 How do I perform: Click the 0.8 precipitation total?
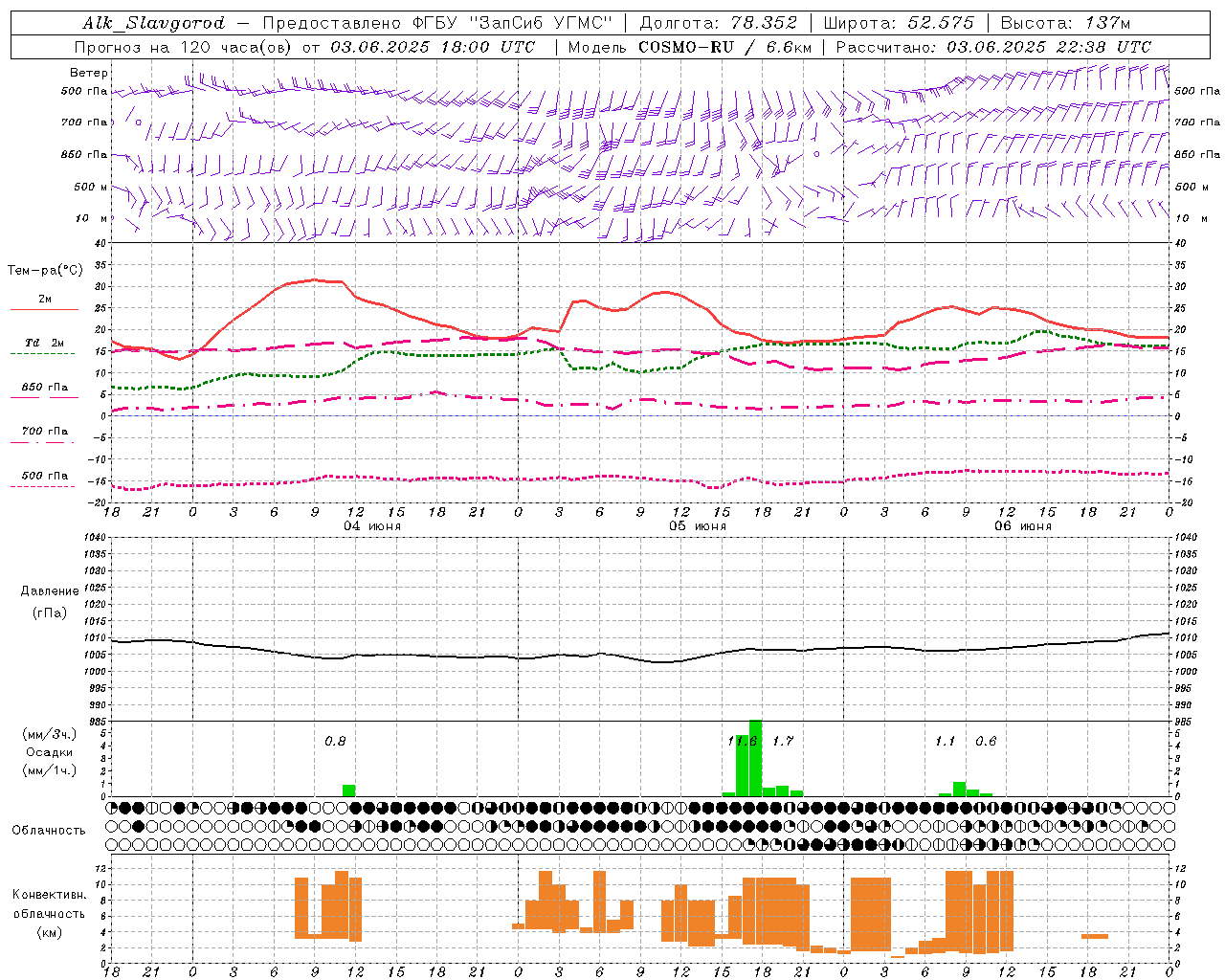tap(335, 741)
